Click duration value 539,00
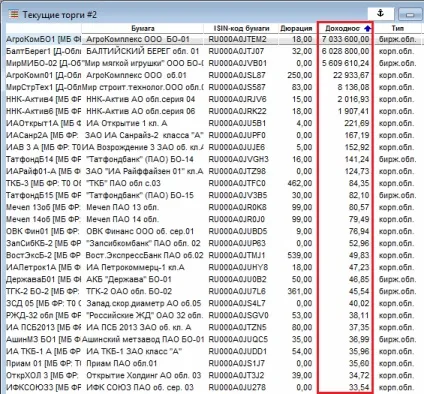Viewport: 424px width, 394px height. pyautogui.click(x=300, y=255)
